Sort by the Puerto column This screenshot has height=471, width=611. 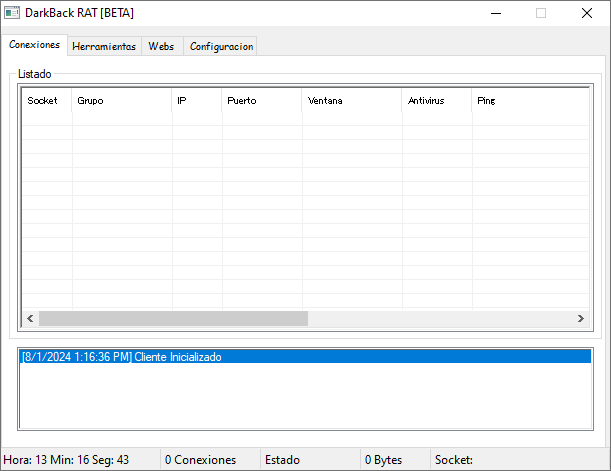click(x=261, y=101)
